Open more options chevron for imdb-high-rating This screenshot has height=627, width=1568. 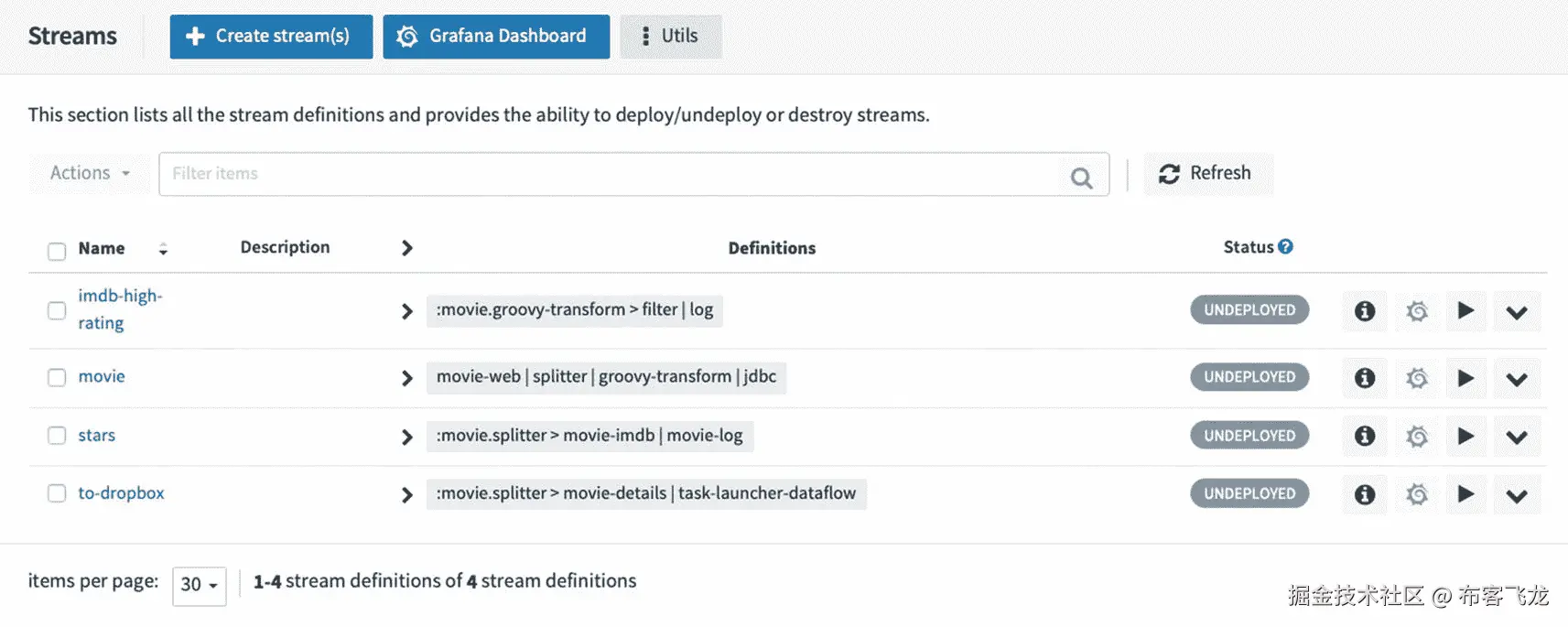pos(1516,312)
